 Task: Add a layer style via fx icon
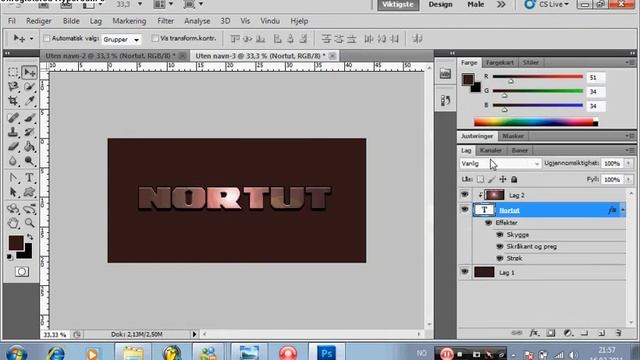[533, 333]
